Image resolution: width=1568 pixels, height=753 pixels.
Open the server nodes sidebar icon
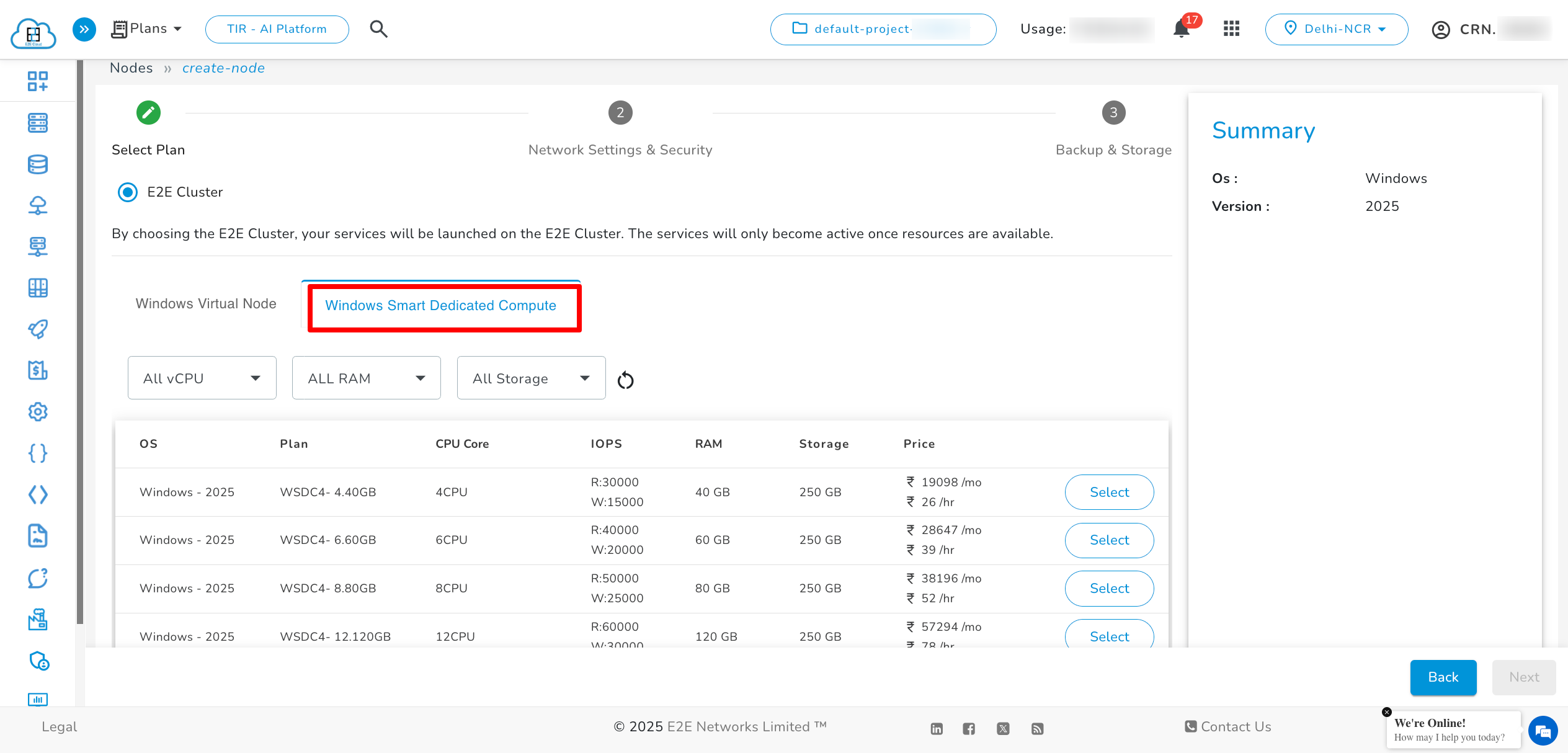(x=38, y=123)
